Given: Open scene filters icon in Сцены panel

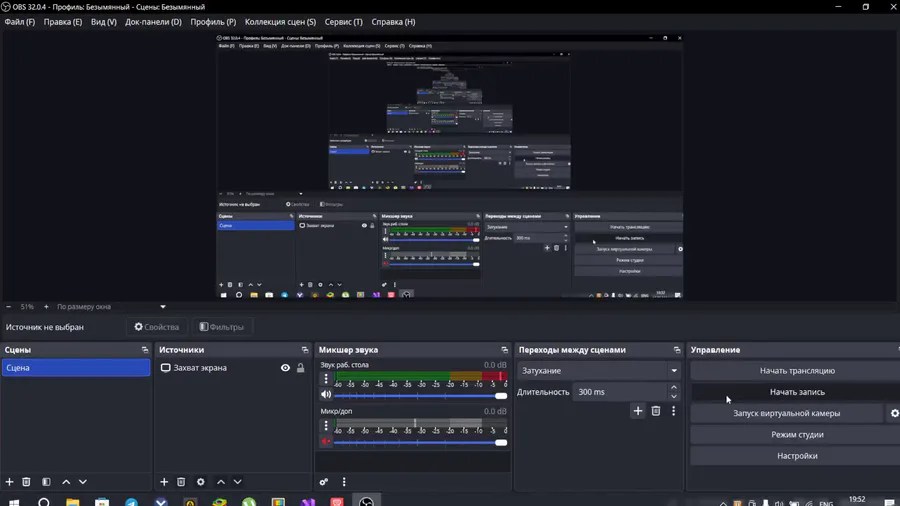Looking at the screenshot, I should pos(46,482).
